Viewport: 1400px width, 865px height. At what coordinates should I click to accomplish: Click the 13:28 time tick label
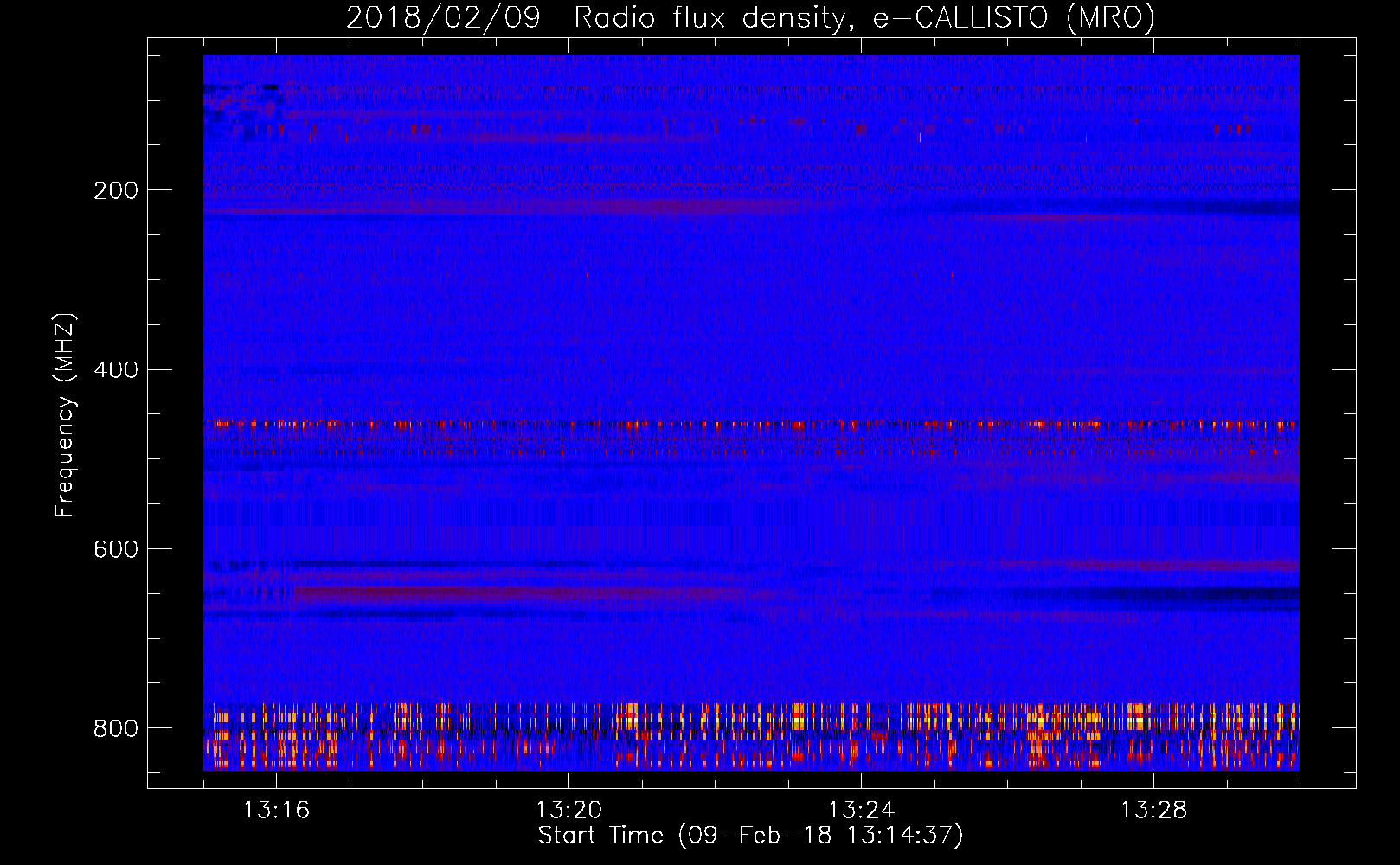pos(1153,811)
